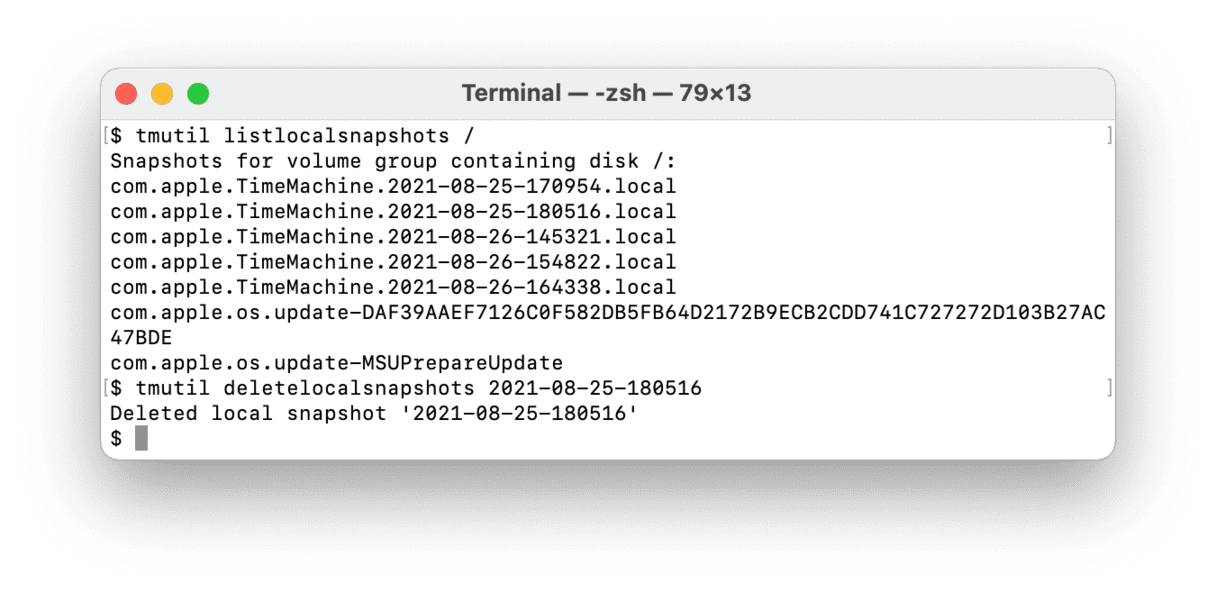The image size is (1216, 593).
Task: Click the right bracket mark of the deletelocalsnapshots command
Action: (1109, 388)
